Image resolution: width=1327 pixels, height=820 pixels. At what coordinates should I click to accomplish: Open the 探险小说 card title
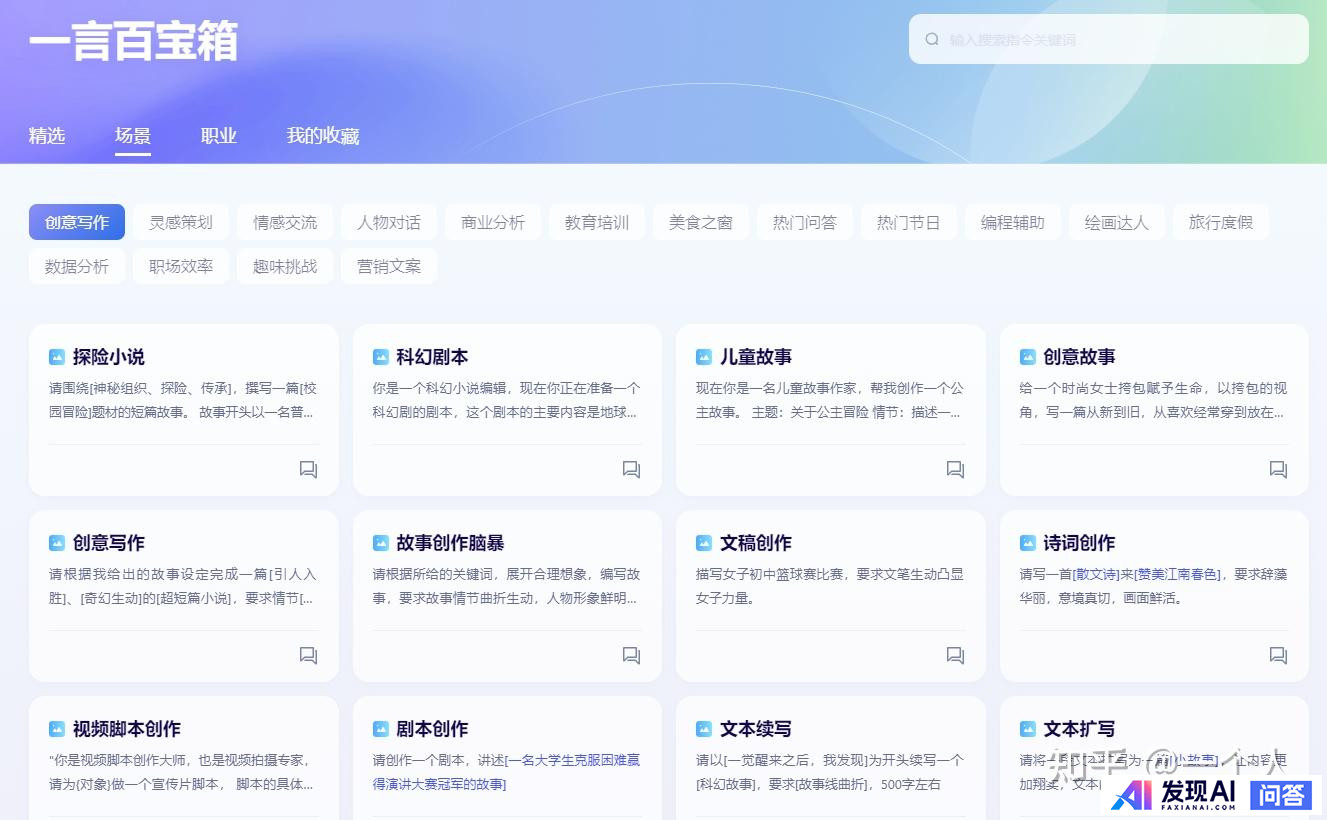(109, 357)
